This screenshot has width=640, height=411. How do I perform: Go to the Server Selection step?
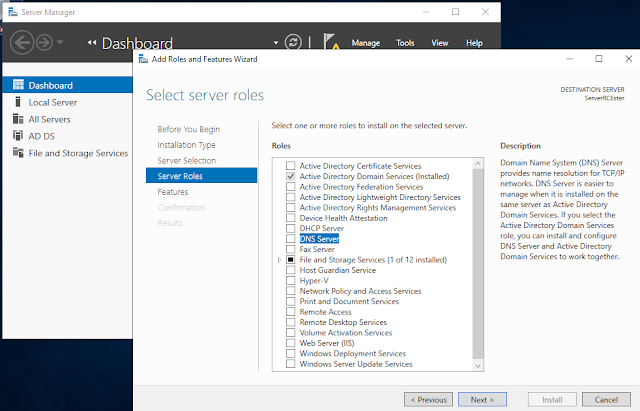(187, 160)
